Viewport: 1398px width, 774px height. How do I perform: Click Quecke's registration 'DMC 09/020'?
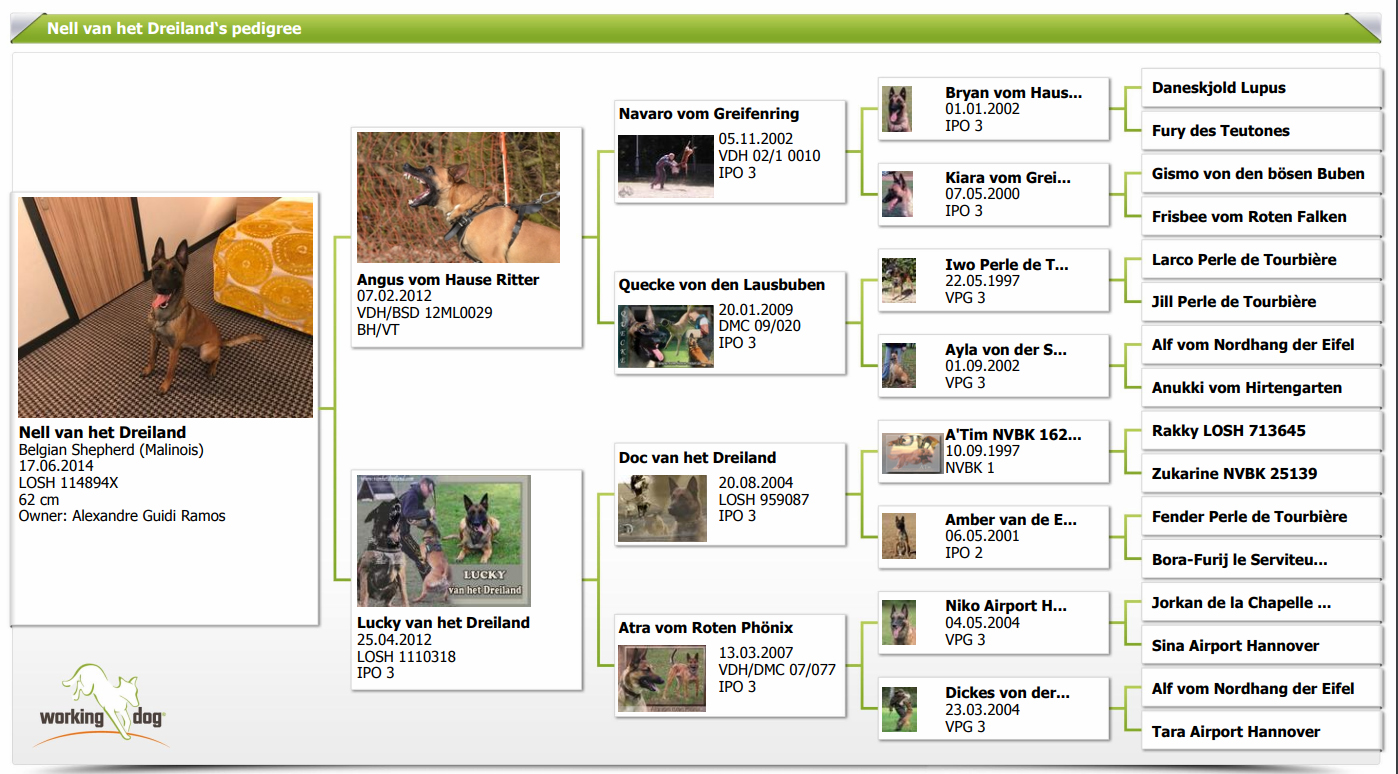(760, 326)
